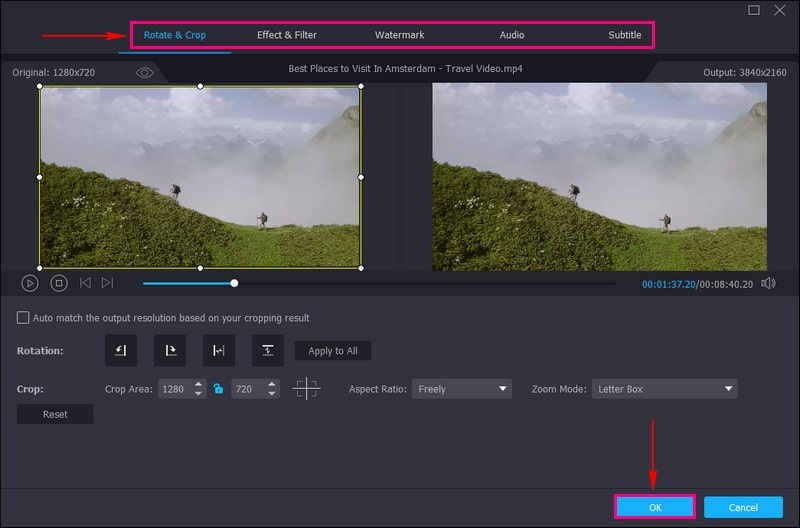This screenshot has width=800, height=528.
Task: Skip to the next frame
Action: pyautogui.click(x=108, y=283)
